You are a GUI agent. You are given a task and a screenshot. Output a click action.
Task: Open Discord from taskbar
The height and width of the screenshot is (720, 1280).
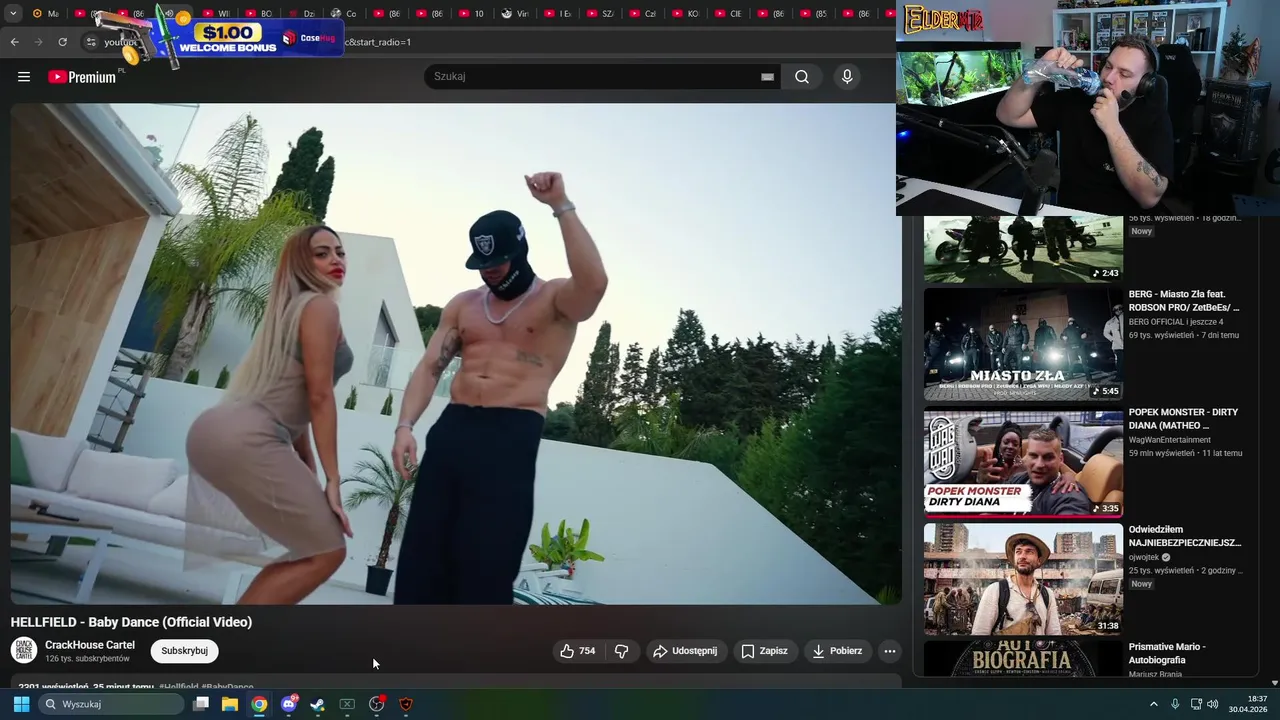coord(289,704)
